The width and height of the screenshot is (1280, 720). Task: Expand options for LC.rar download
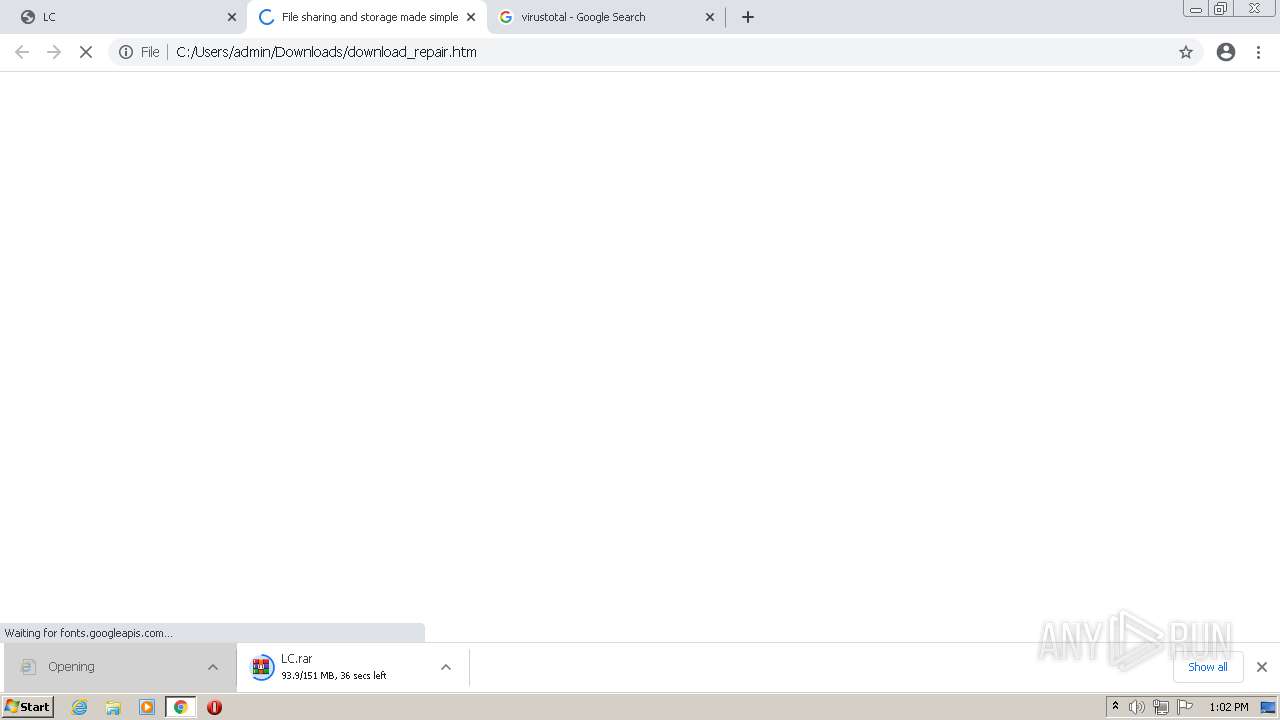[x=446, y=667]
